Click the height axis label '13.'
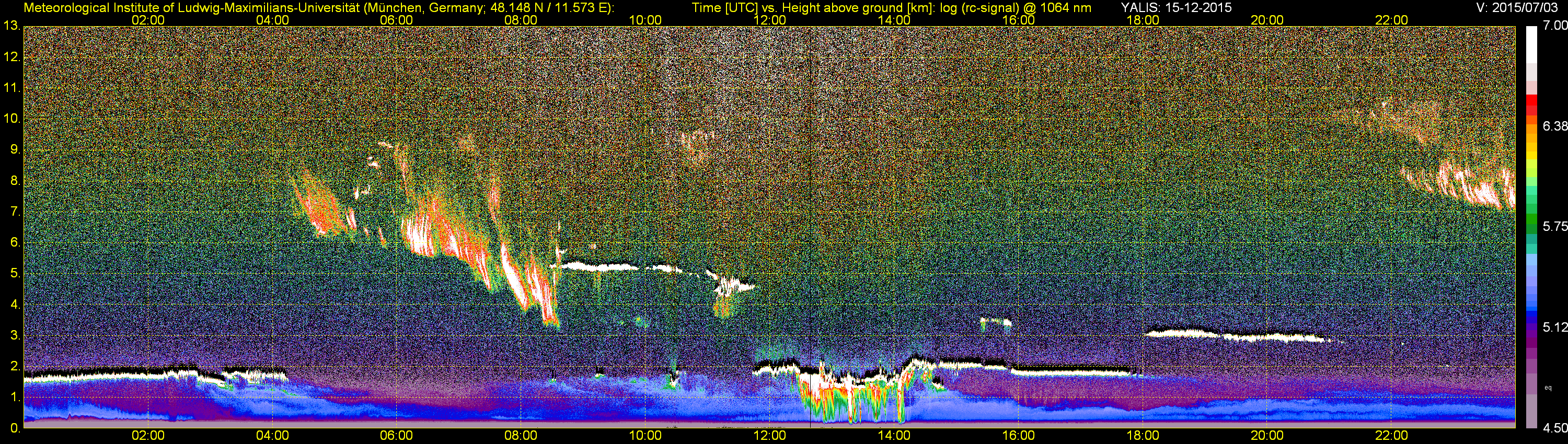Viewport: 1568px width, 444px height. (x=11, y=26)
